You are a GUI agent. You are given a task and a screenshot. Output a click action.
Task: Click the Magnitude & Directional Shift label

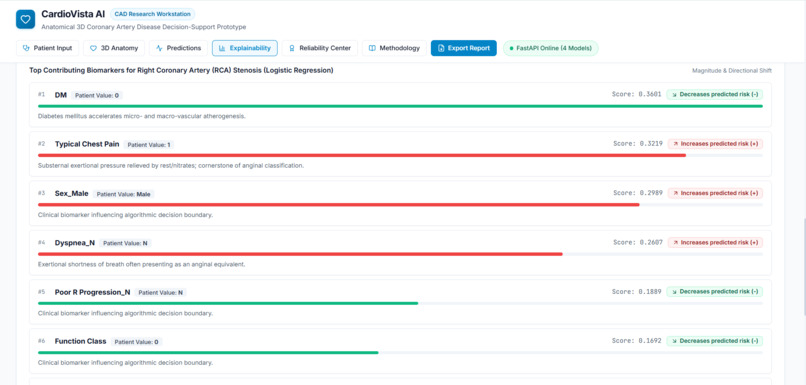[x=731, y=71]
